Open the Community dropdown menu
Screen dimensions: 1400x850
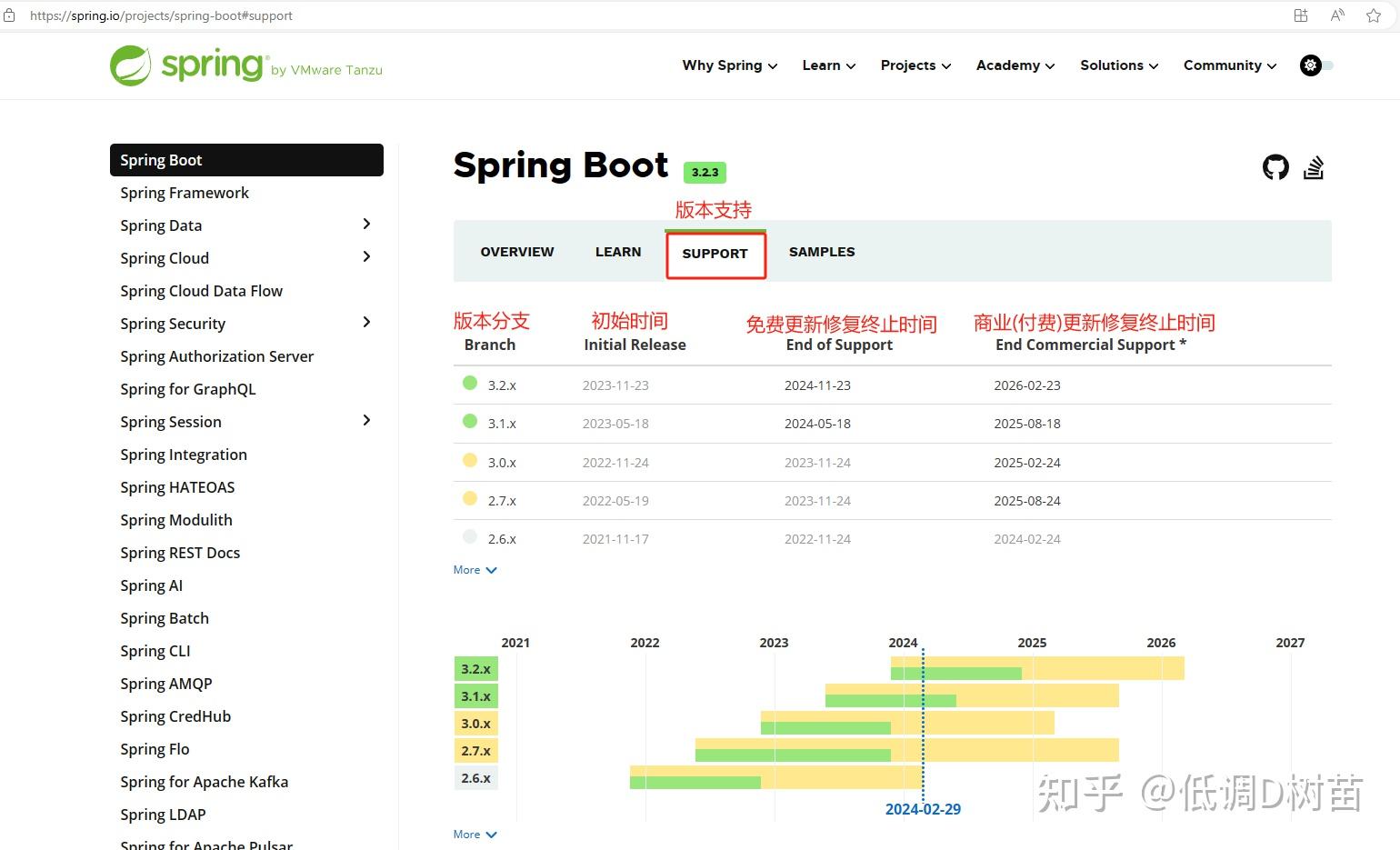click(x=1224, y=65)
